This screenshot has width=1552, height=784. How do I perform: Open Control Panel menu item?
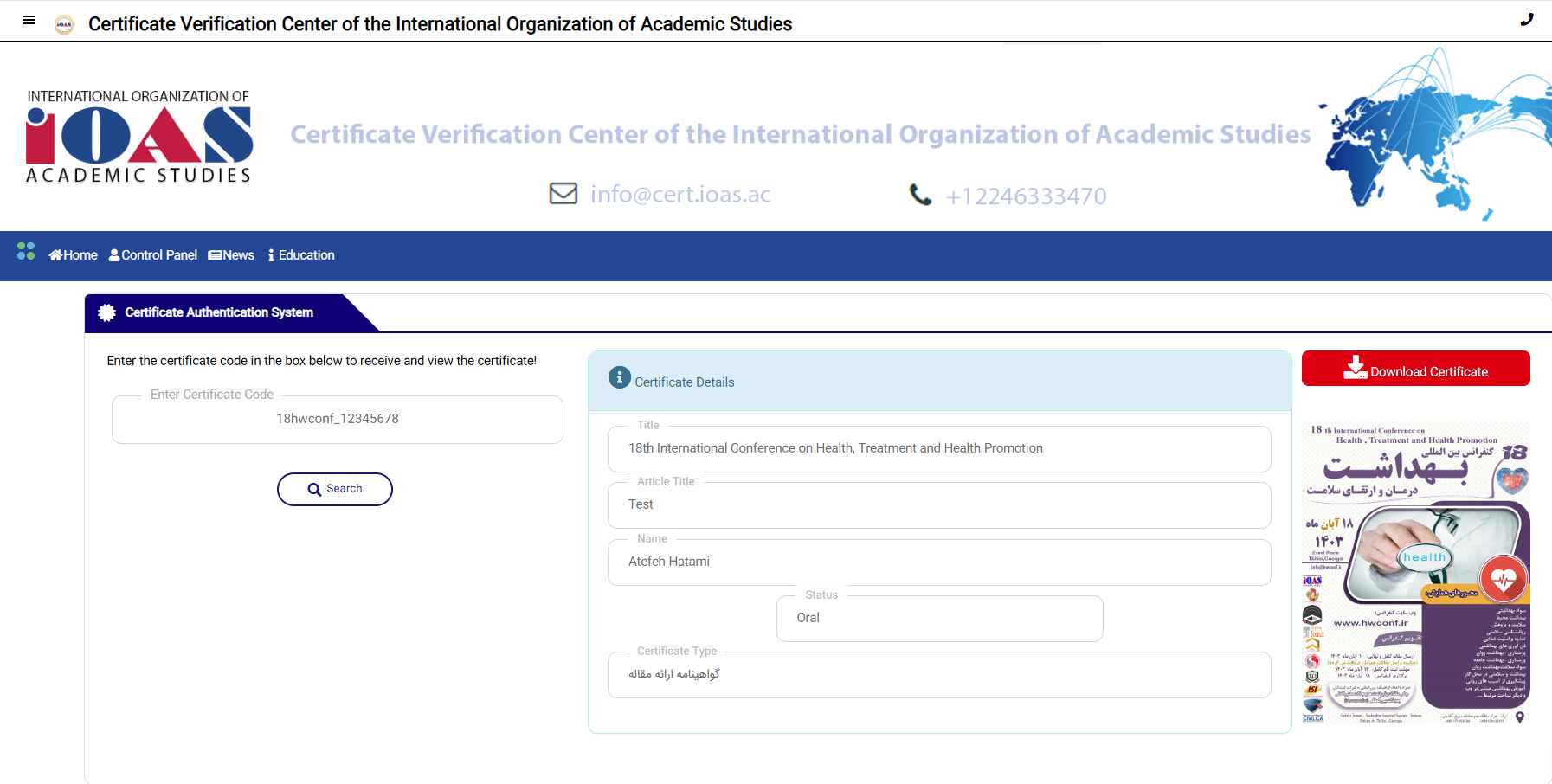[x=153, y=255]
